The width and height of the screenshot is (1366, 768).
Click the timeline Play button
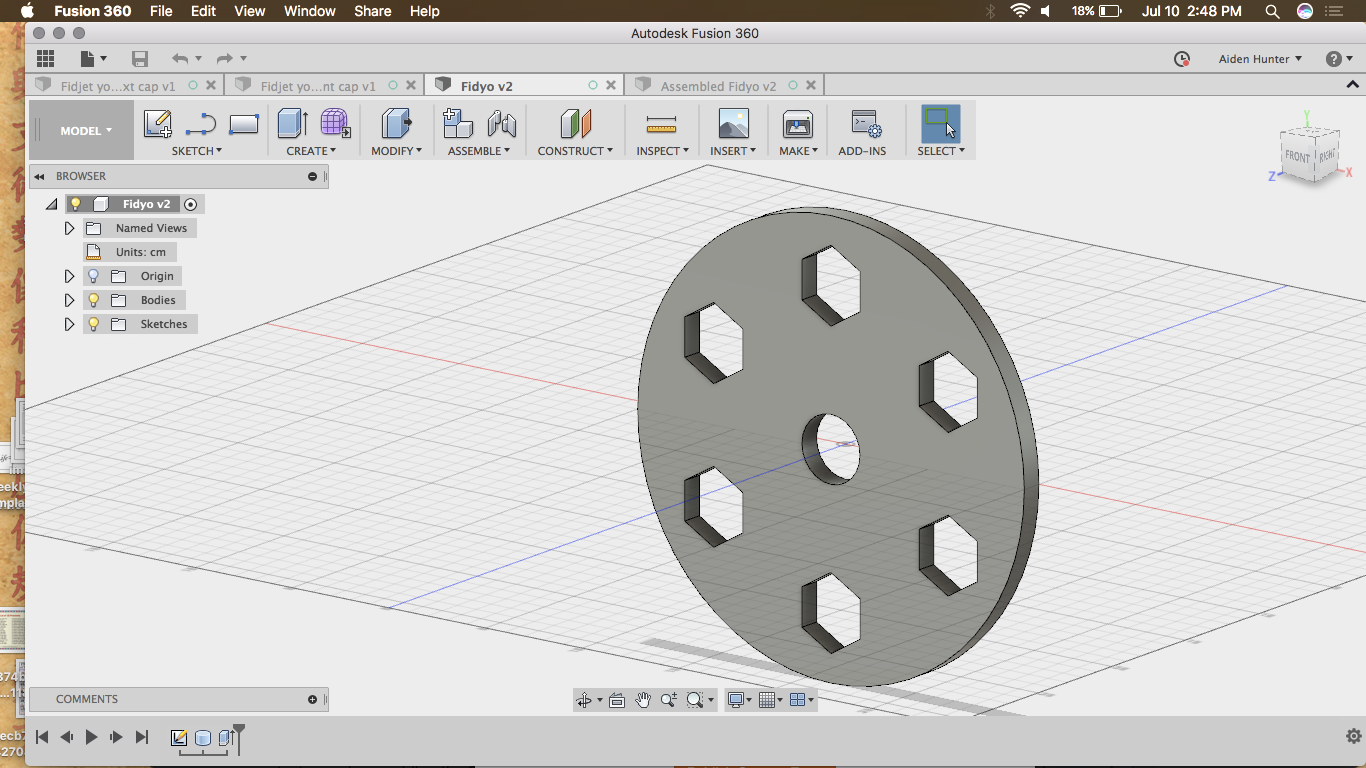pyautogui.click(x=91, y=737)
